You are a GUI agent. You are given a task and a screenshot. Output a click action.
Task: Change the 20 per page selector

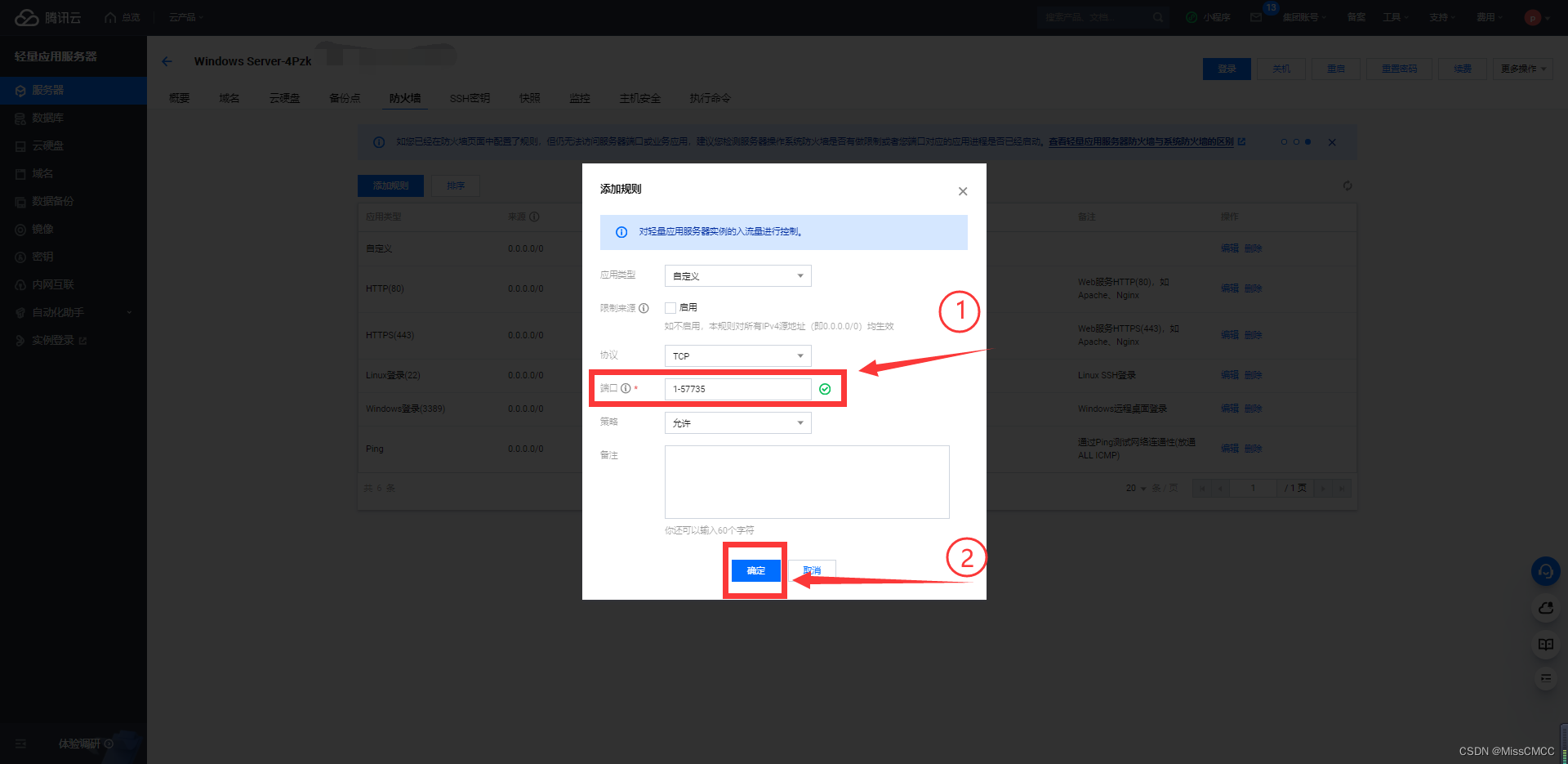[1136, 489]
